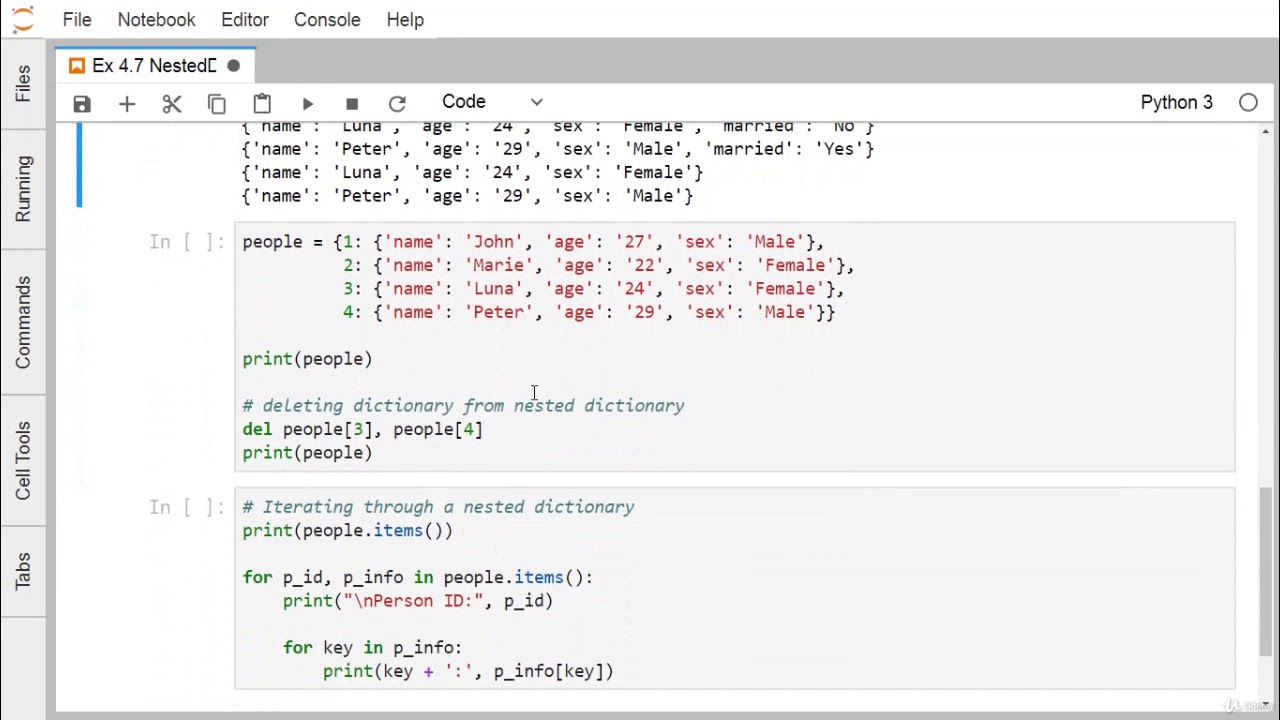Paste cell using the clipboard icon
The image size is (1280, 720).
262,103
